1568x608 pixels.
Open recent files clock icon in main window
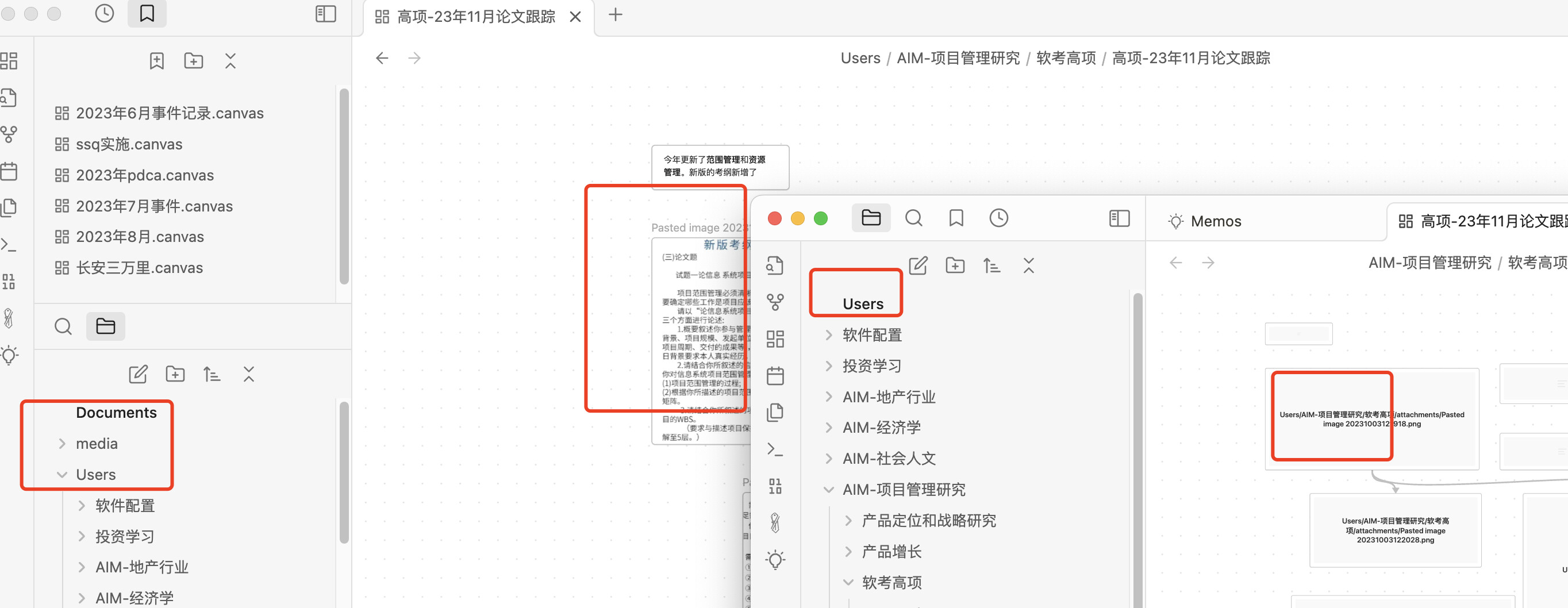tap(104, 13)
